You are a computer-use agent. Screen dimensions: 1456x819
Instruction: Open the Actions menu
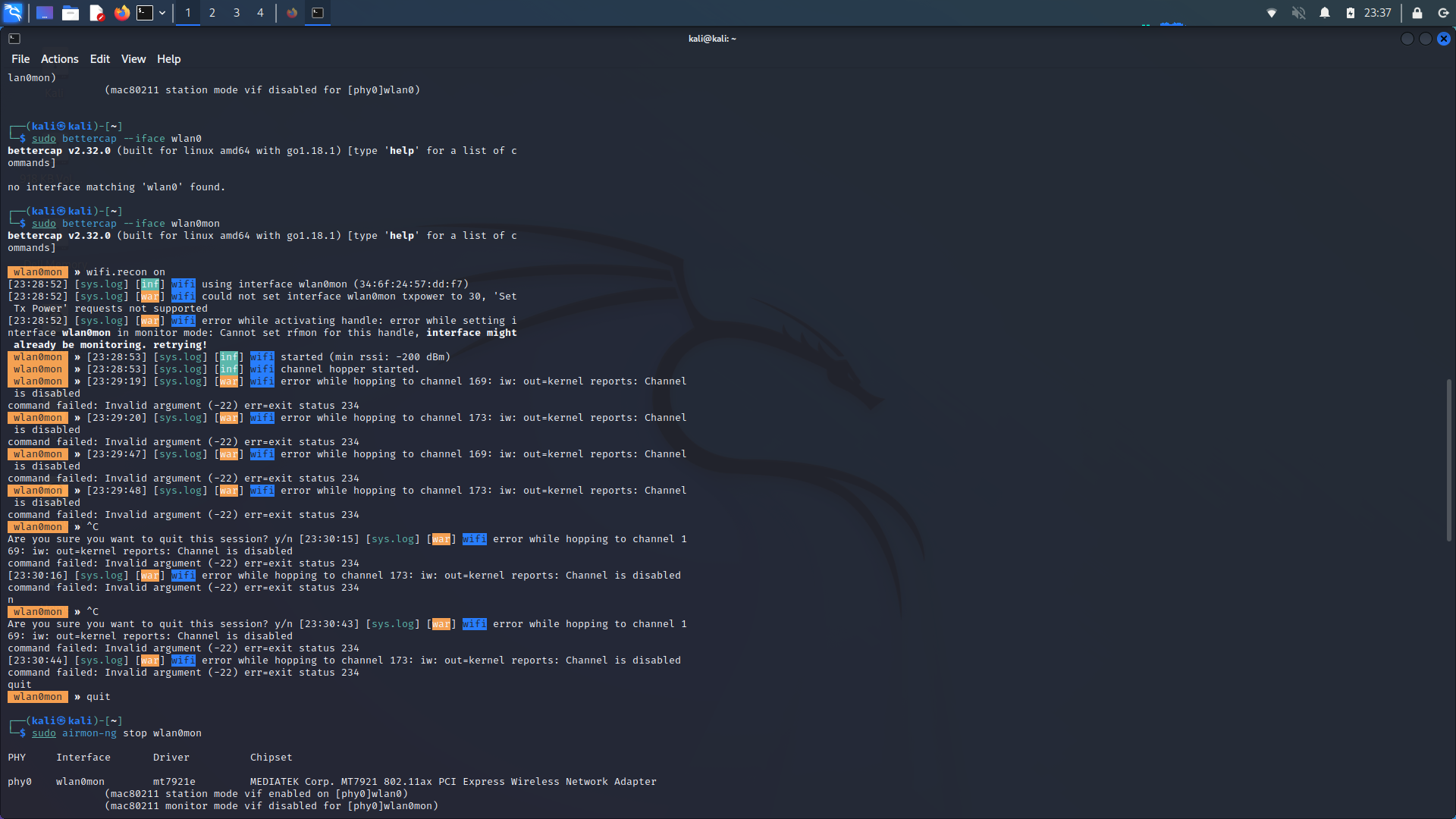click(59, 59)
